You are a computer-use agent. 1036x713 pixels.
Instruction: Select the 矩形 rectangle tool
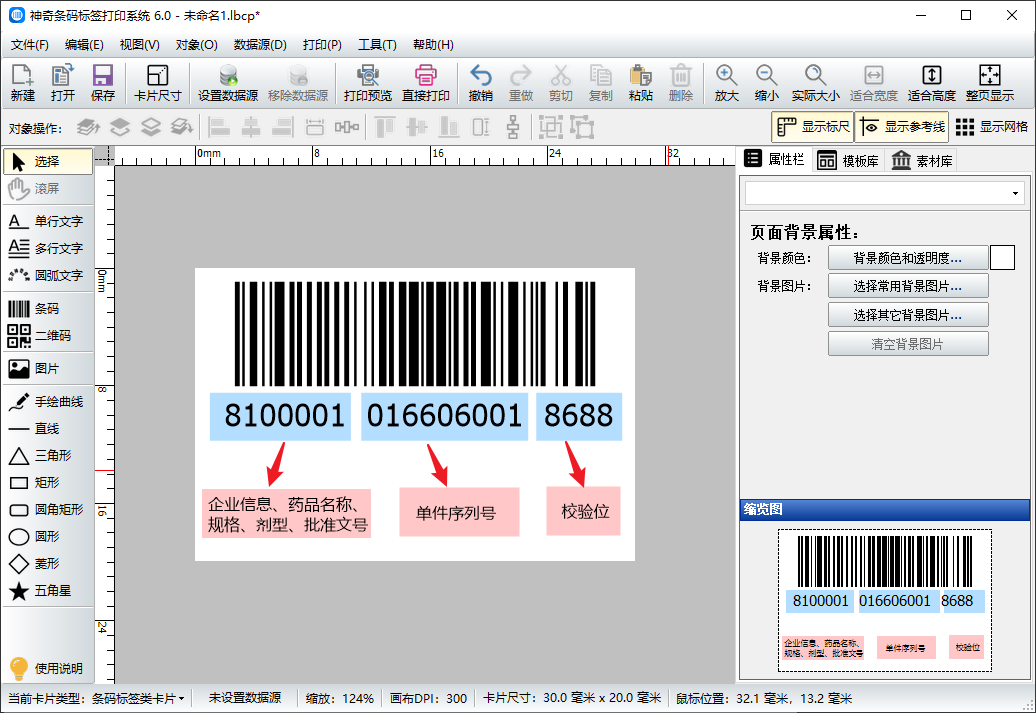(47, 482)
